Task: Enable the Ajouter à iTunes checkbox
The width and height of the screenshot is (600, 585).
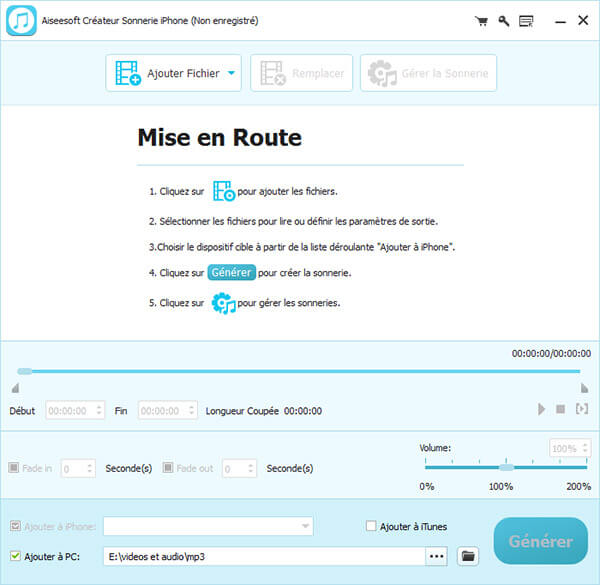Action: tap(371, 526)
